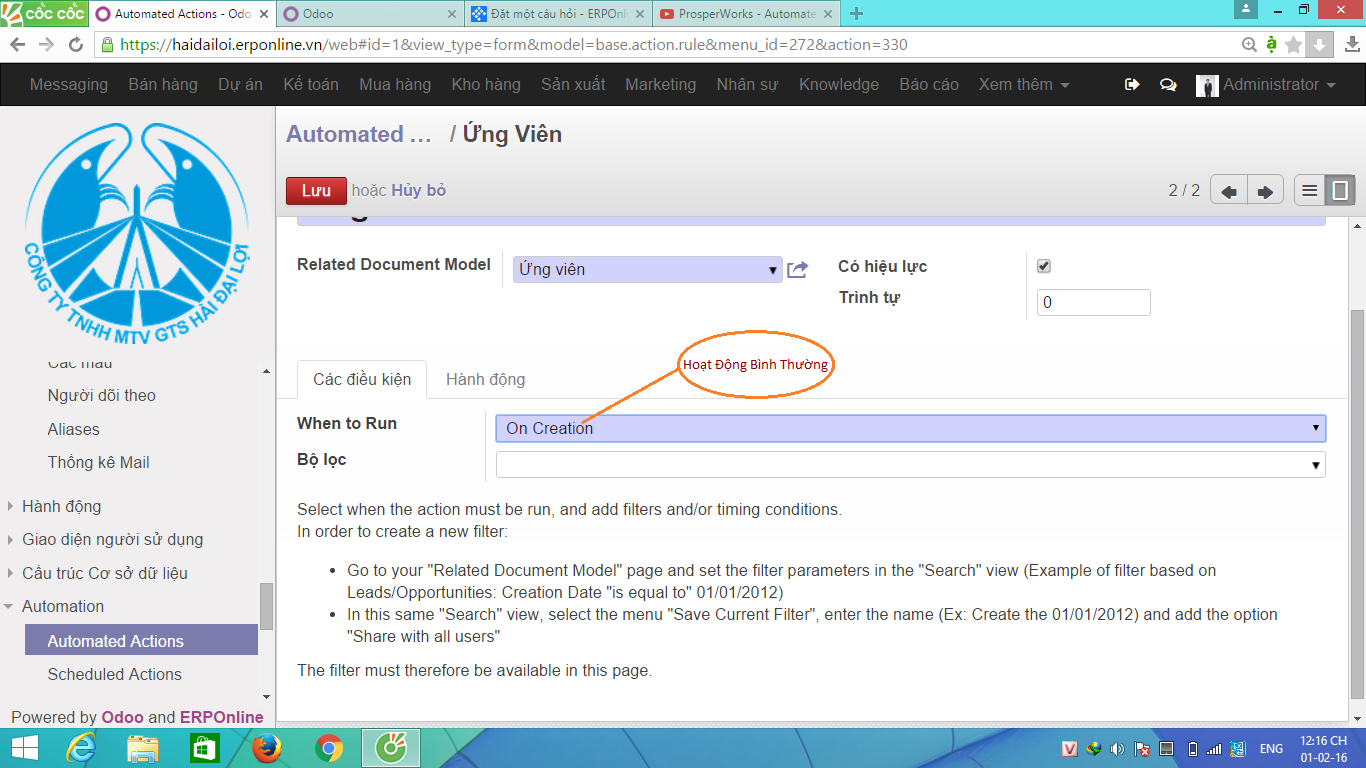Expand Giao diện người sử dụng in sidebar
The width and height of the screenshot is (1366, 768).
(x=112, y=539)
